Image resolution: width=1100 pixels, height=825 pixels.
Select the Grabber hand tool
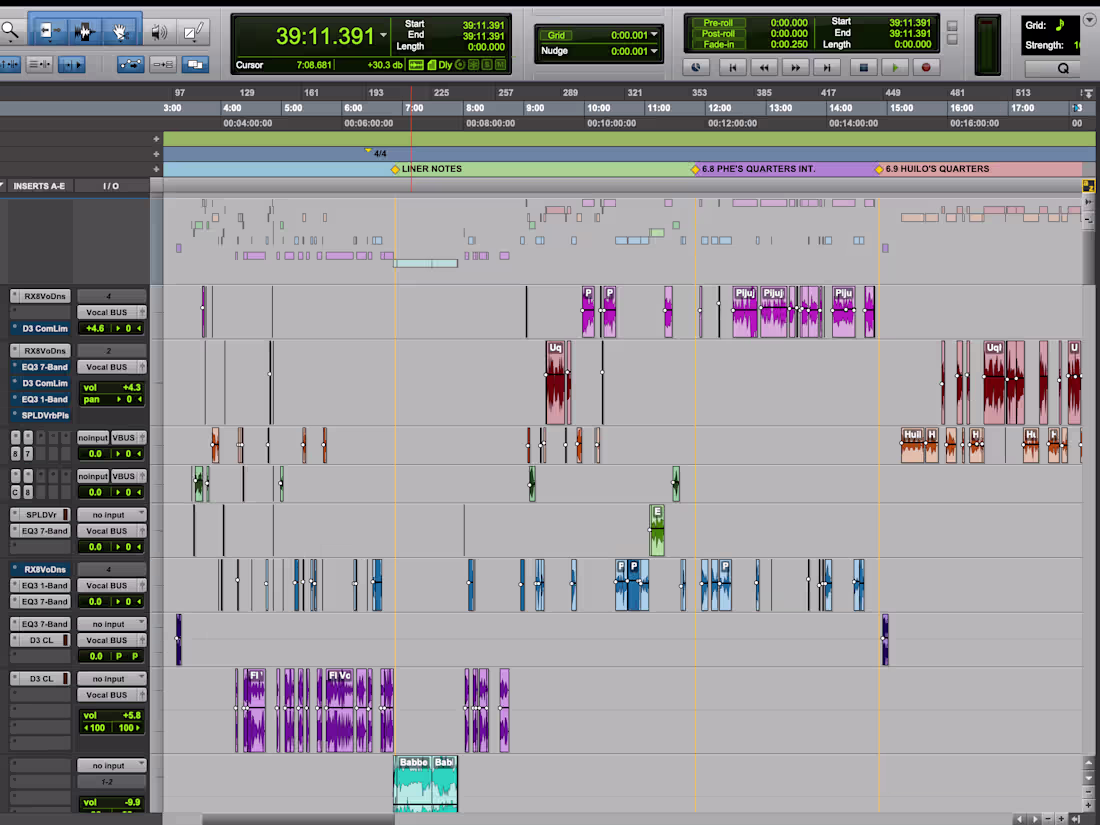click(121, 31)
